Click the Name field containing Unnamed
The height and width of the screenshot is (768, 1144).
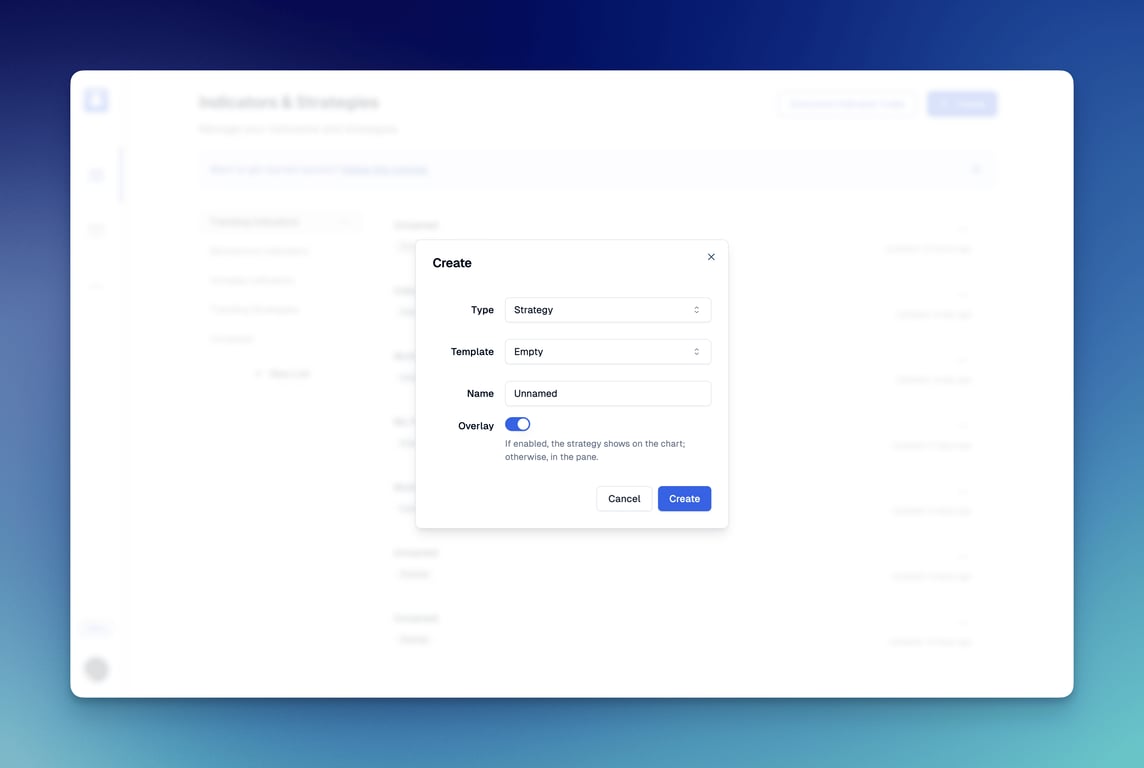(x=607, y=394)
